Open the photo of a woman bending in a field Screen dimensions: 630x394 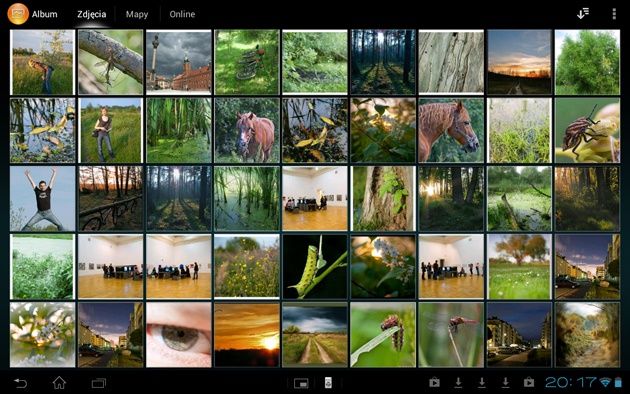click(43, 62)
